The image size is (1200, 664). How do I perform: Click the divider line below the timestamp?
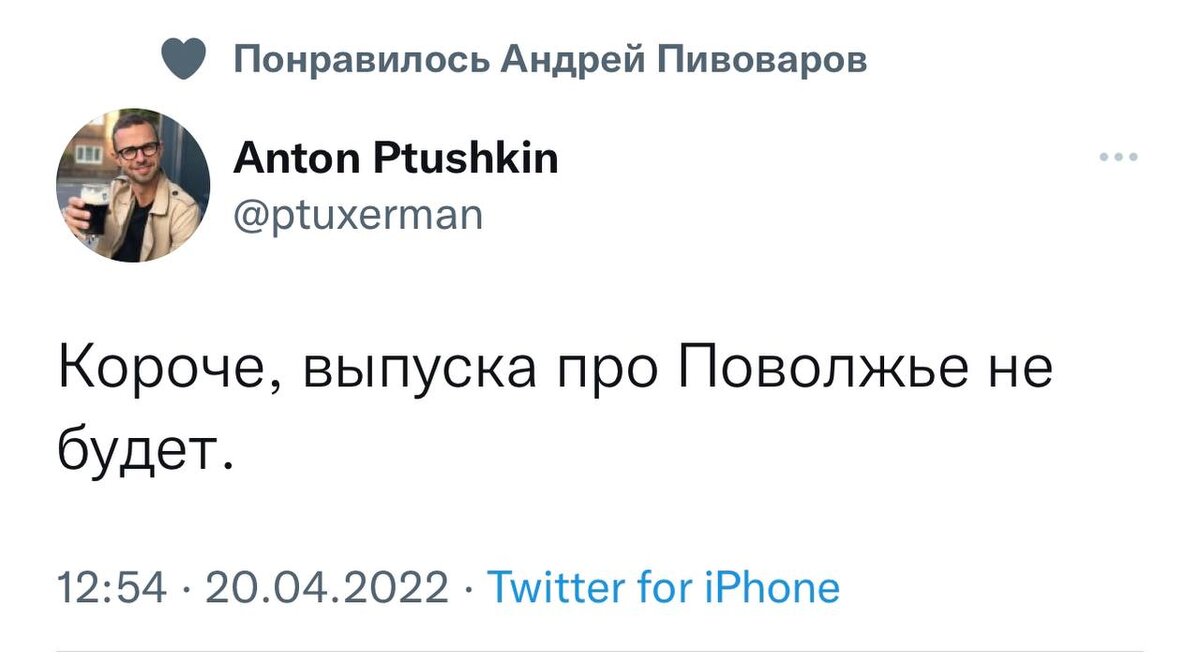[600, 652]
